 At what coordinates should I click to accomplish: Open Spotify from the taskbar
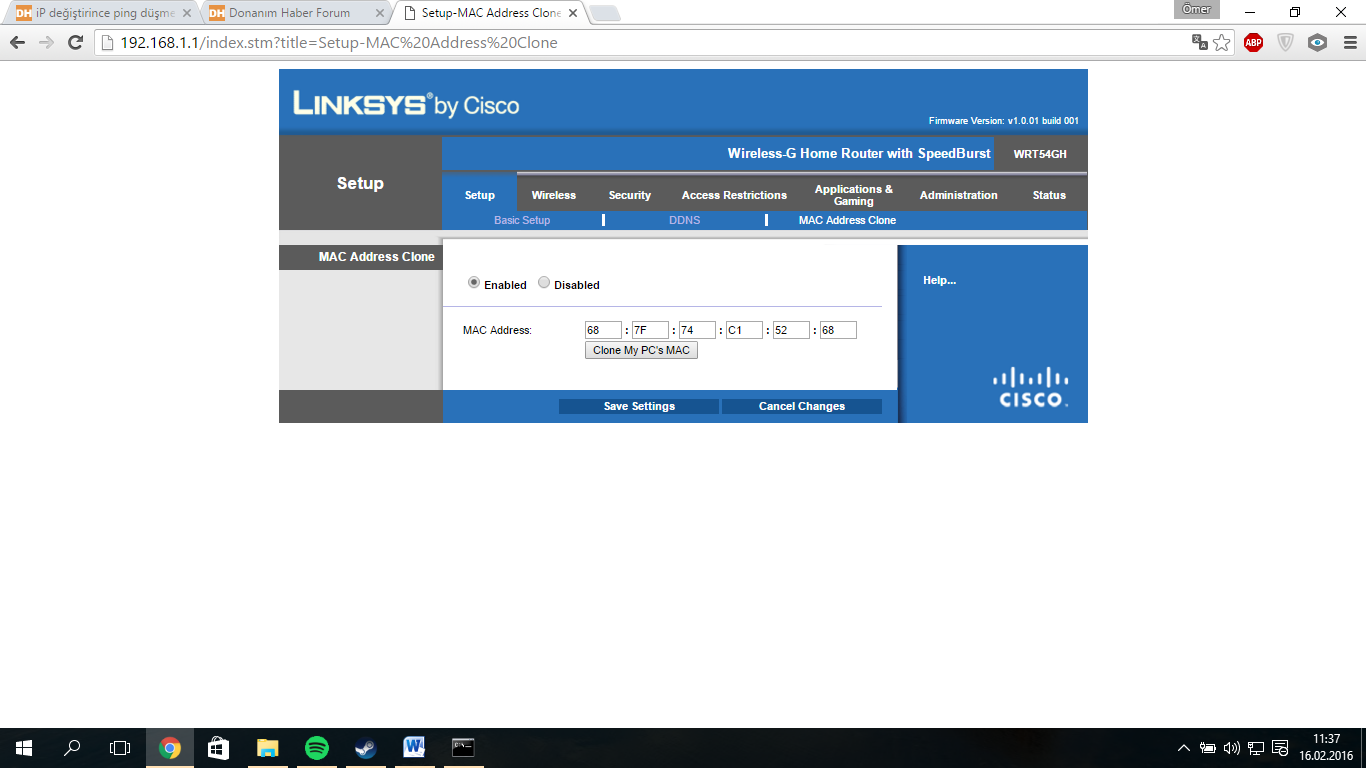pyautogui.click(x=316, y=748)
